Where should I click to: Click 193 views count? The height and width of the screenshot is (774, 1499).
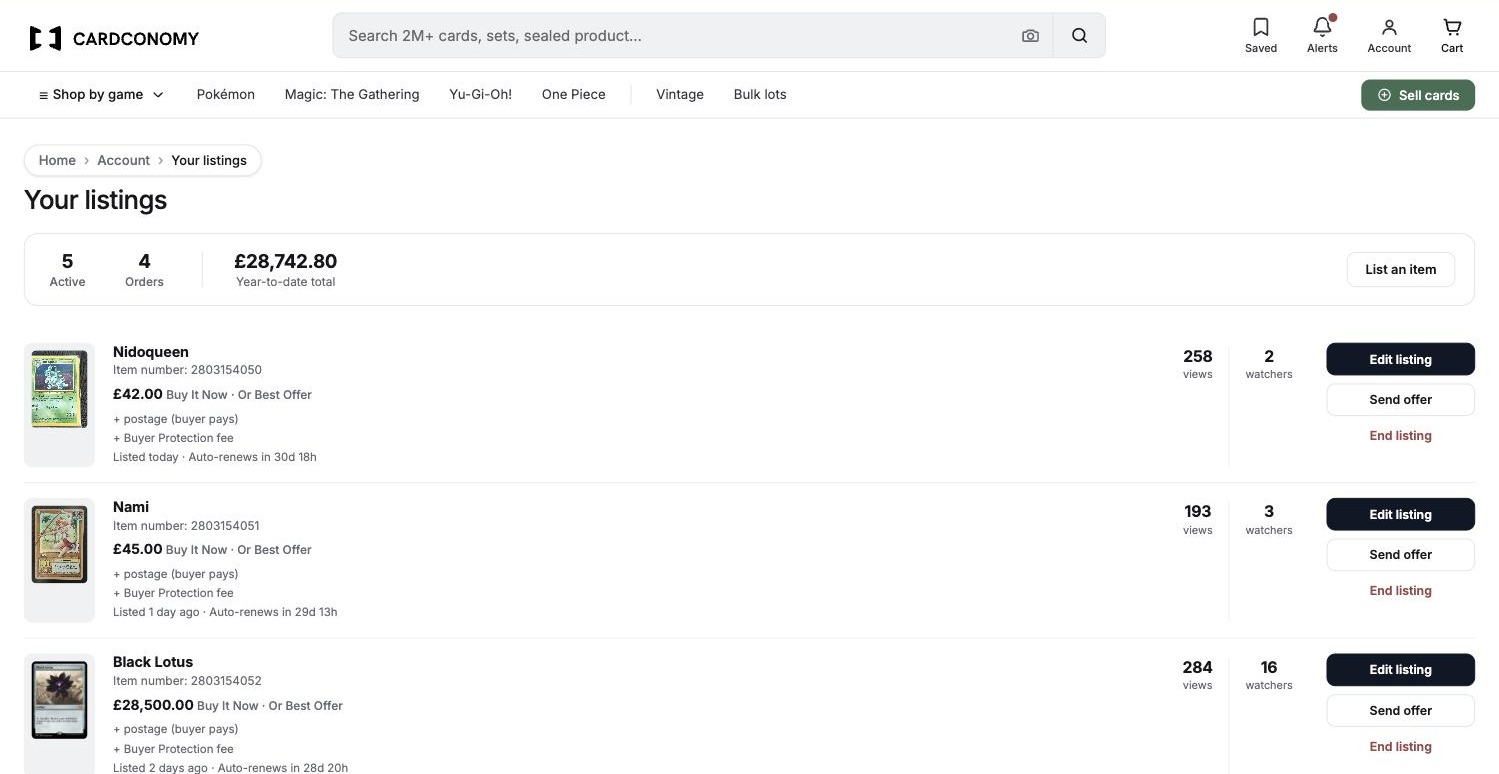pos(1197,518)
